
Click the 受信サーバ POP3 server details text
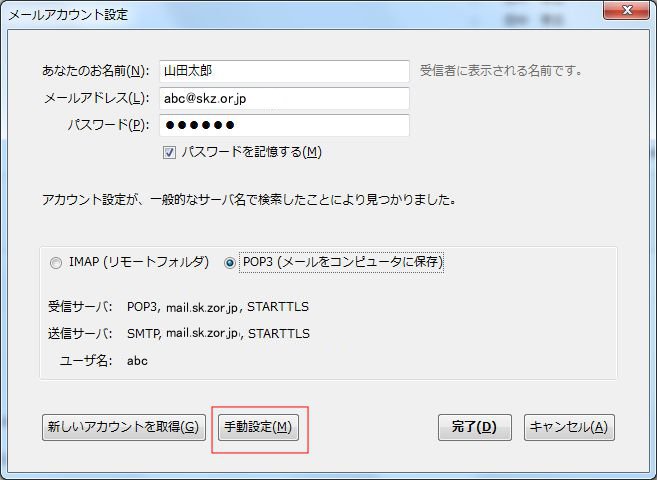(x=218, y=307)
